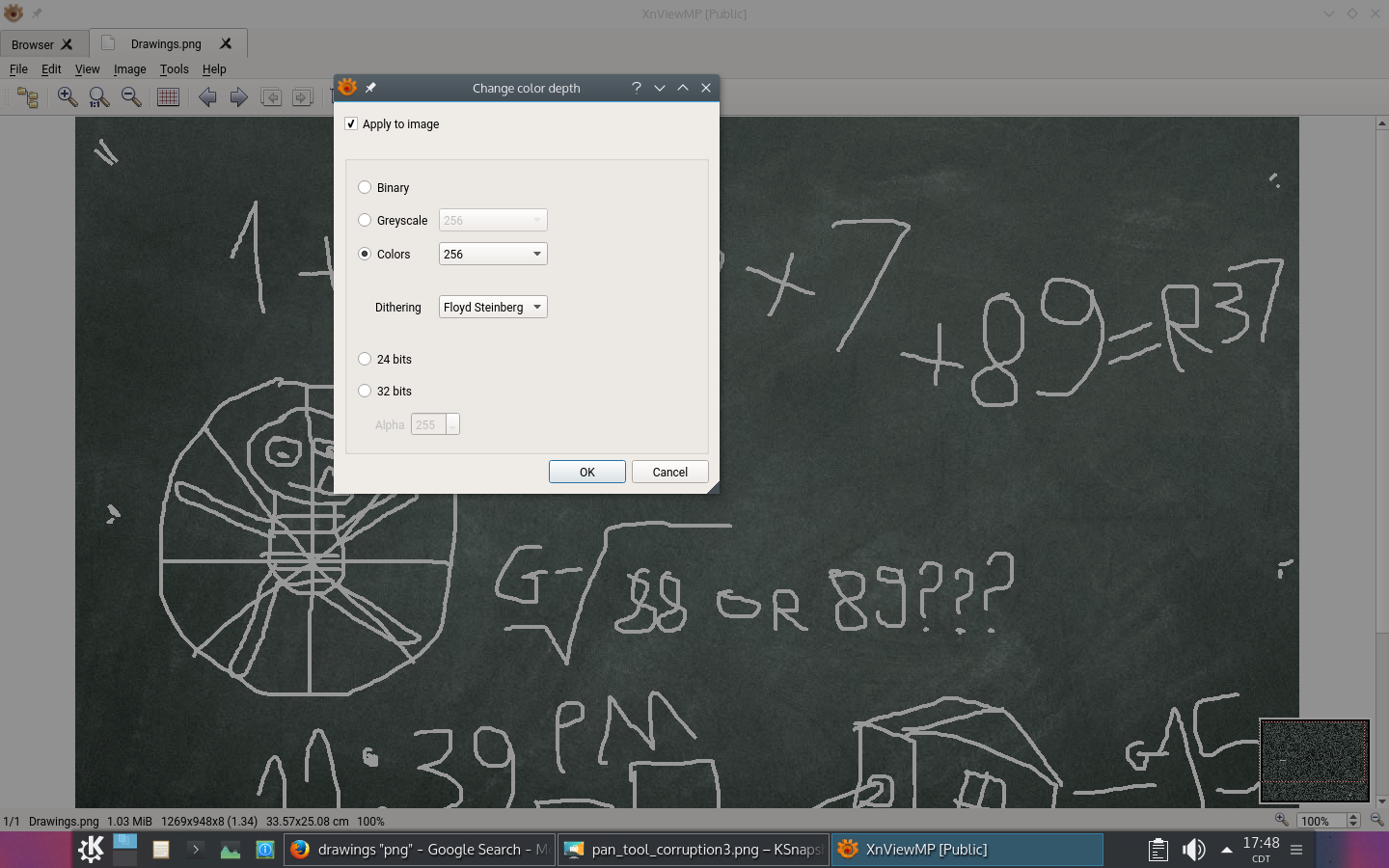Toggle the grid overlay icon
This screenshot has width=1389, height=868.
168,97
